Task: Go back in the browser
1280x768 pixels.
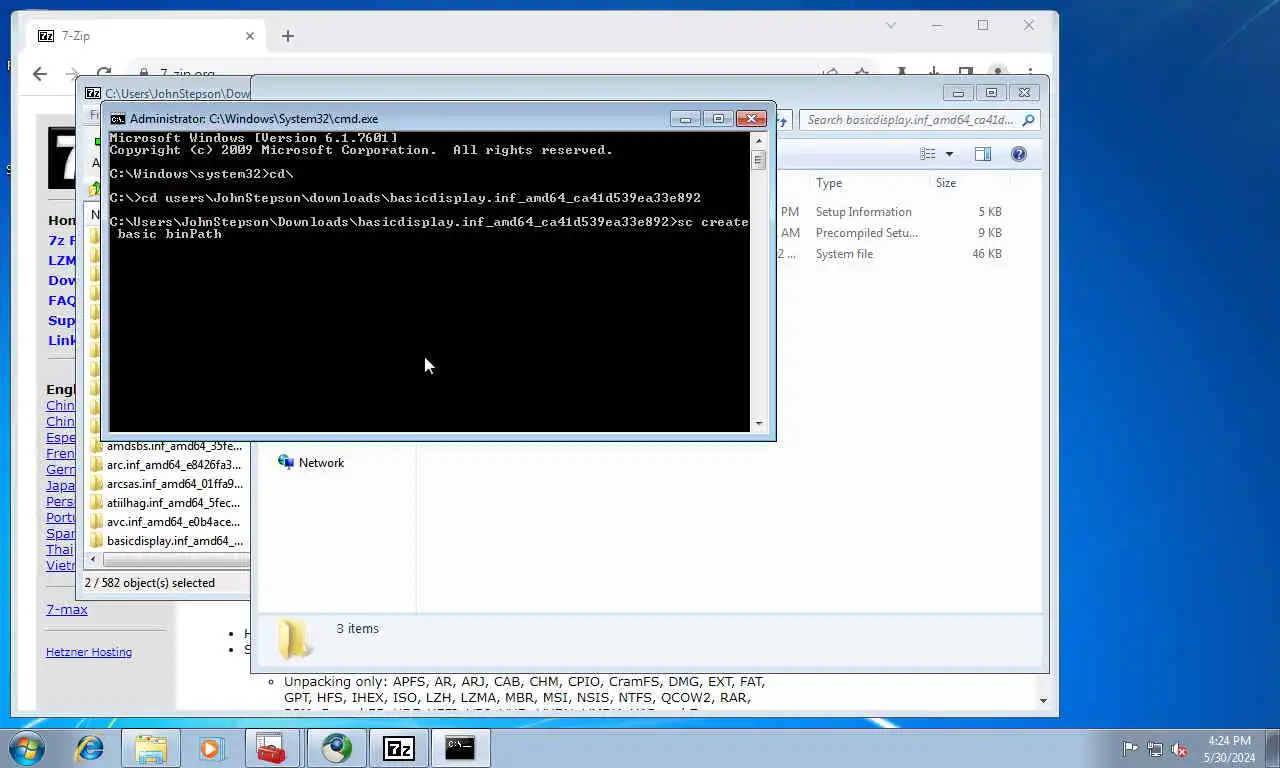Action: click(40, 74)
